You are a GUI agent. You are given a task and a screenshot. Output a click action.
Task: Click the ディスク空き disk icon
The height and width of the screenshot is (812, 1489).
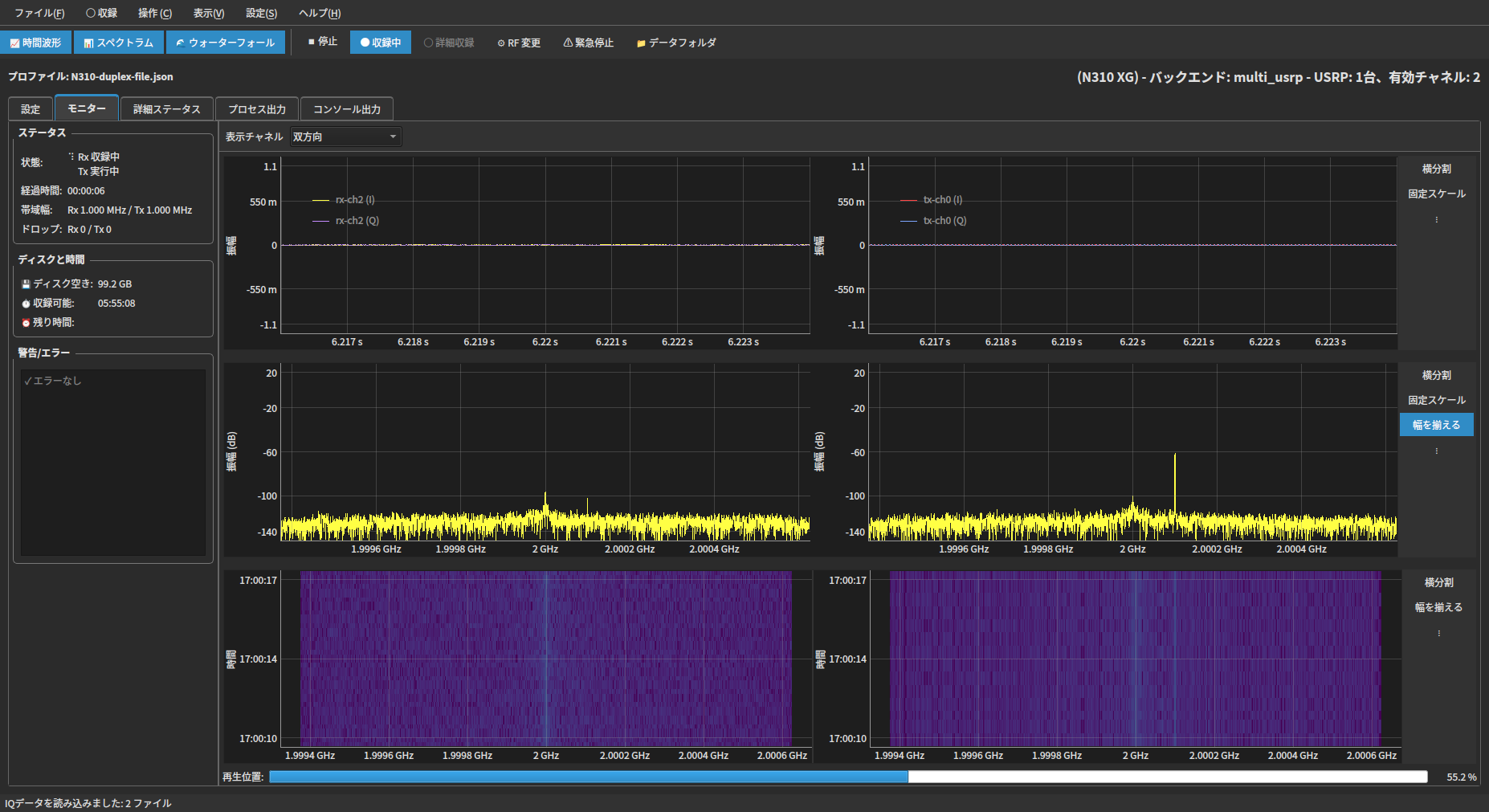(26, 284)
